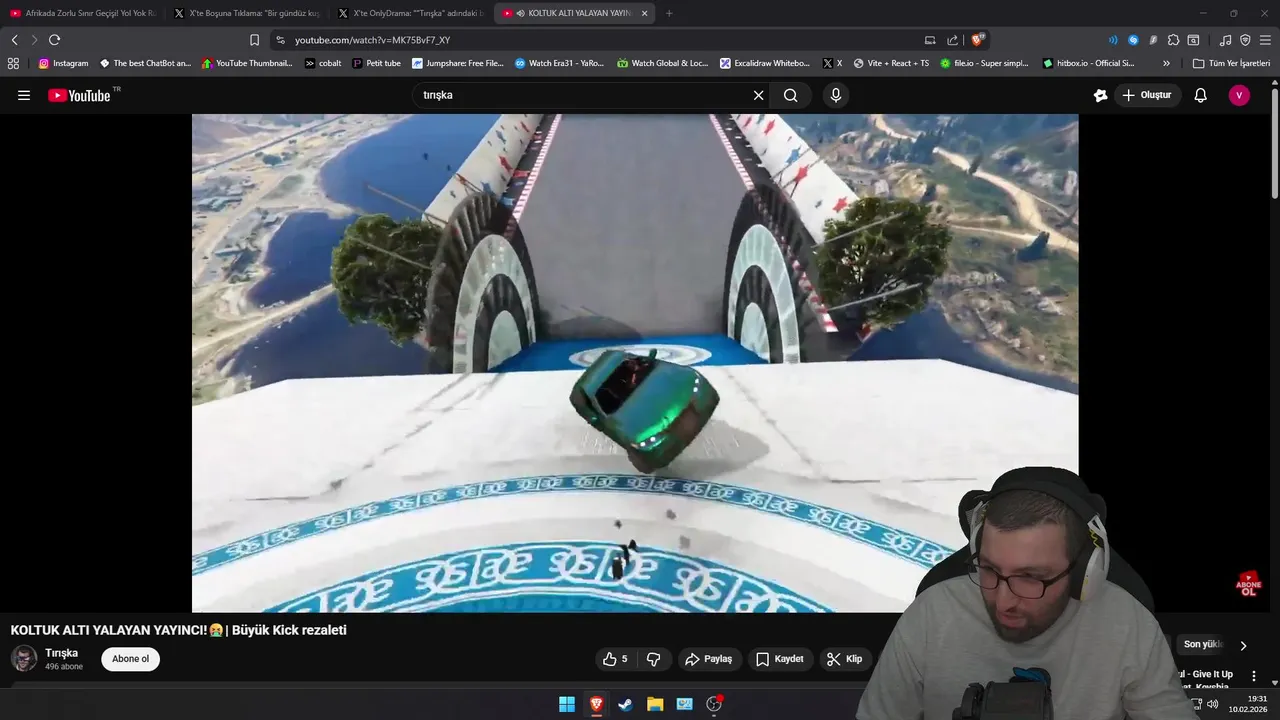Go back with the browser back arrow
The width and height of the screenshot is (1280, 720).
(14, 40)
